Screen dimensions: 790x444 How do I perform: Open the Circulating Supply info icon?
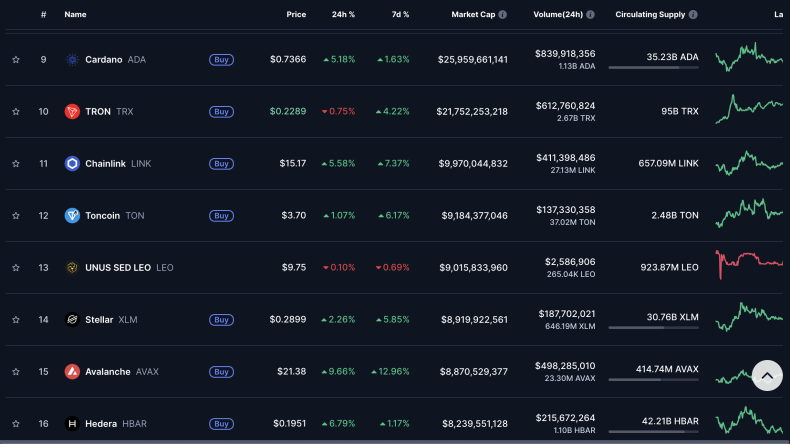tap(693, 15)
